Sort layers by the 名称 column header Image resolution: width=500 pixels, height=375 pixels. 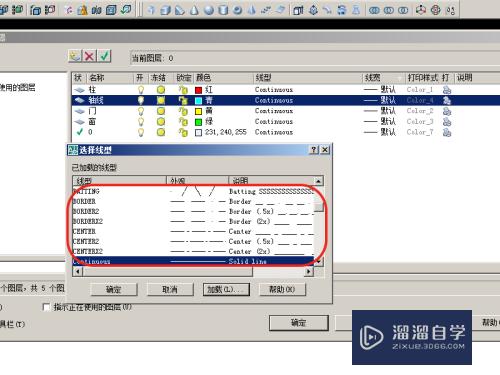click(110, 78)
